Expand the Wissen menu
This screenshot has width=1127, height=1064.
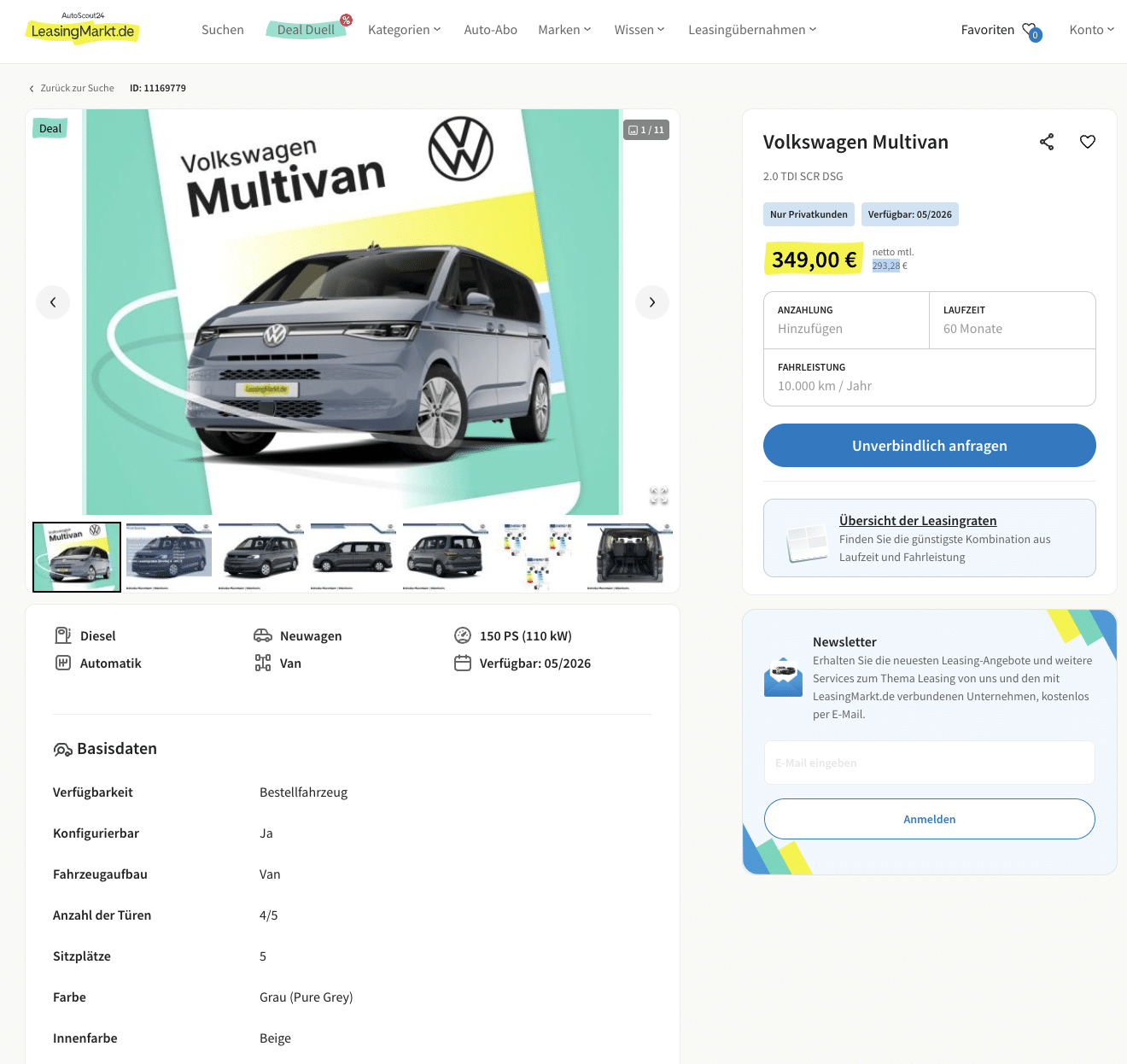tap(639, 30)
